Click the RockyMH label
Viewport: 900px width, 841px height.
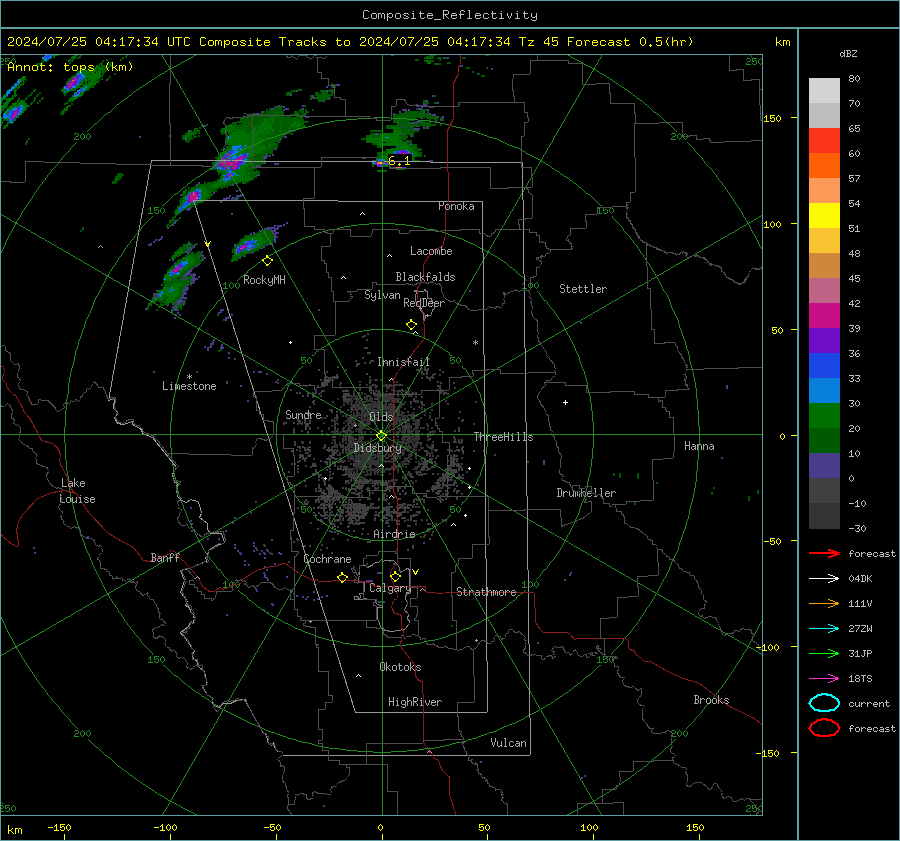click(x=264, y=280)
